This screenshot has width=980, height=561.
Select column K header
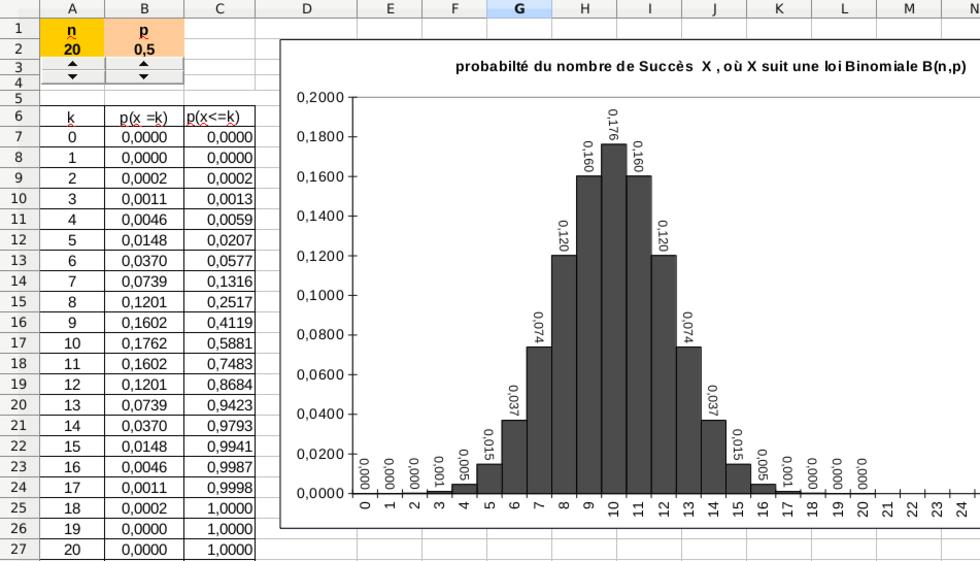[779, 9]
